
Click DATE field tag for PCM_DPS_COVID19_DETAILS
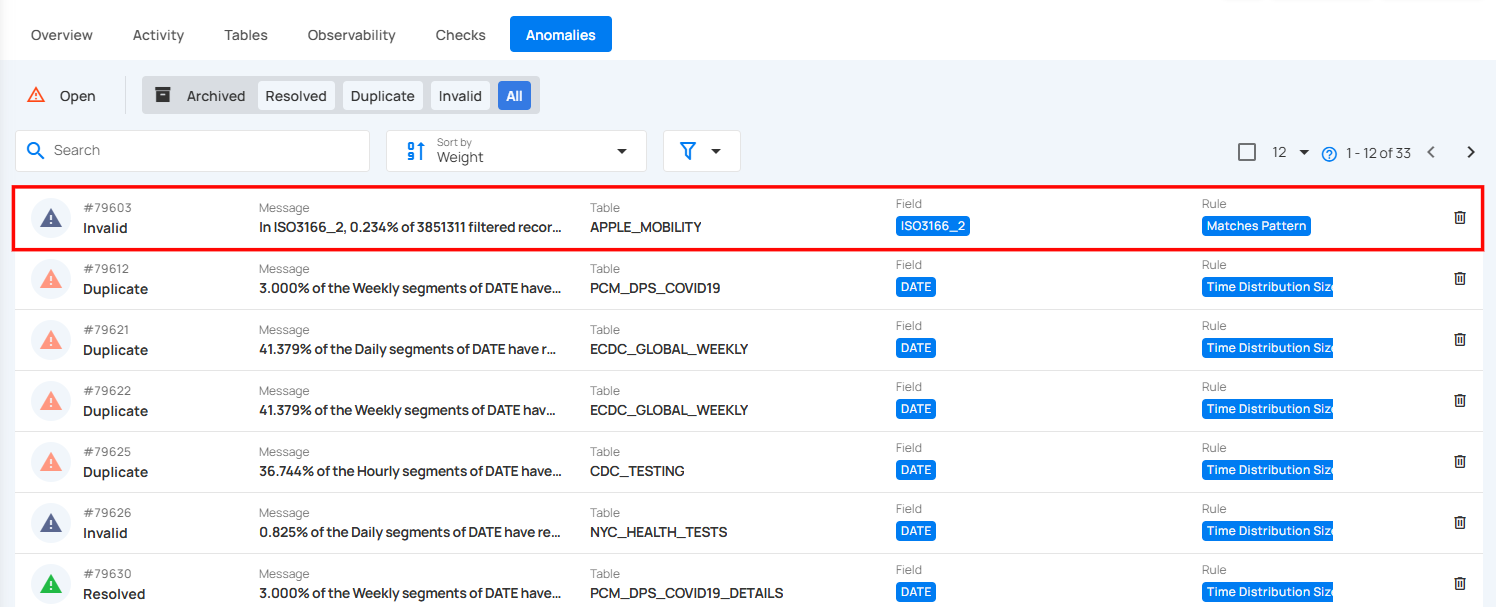tap(916, 592)
